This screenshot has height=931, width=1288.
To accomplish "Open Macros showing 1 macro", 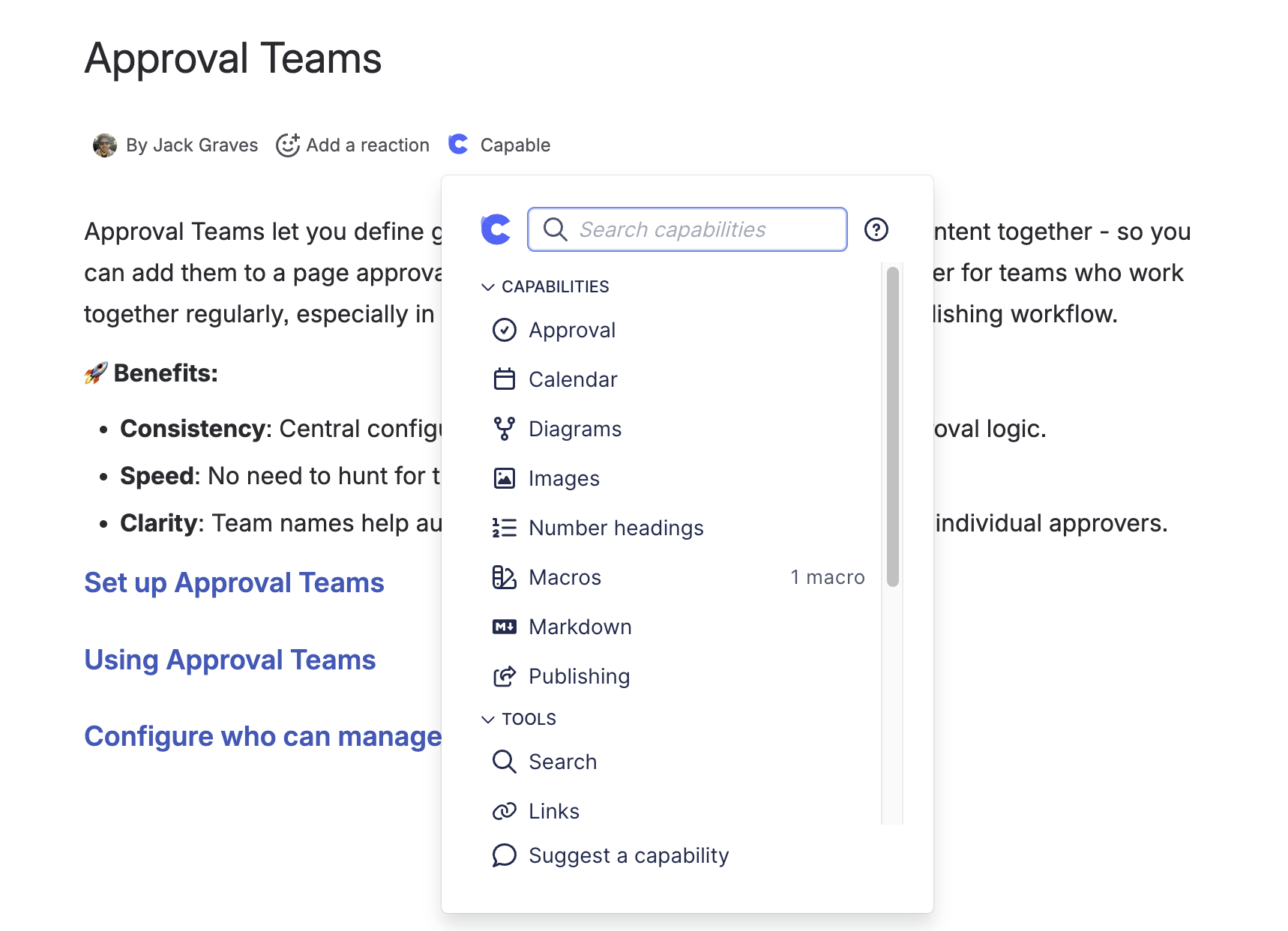I will (x=565, y=577).
